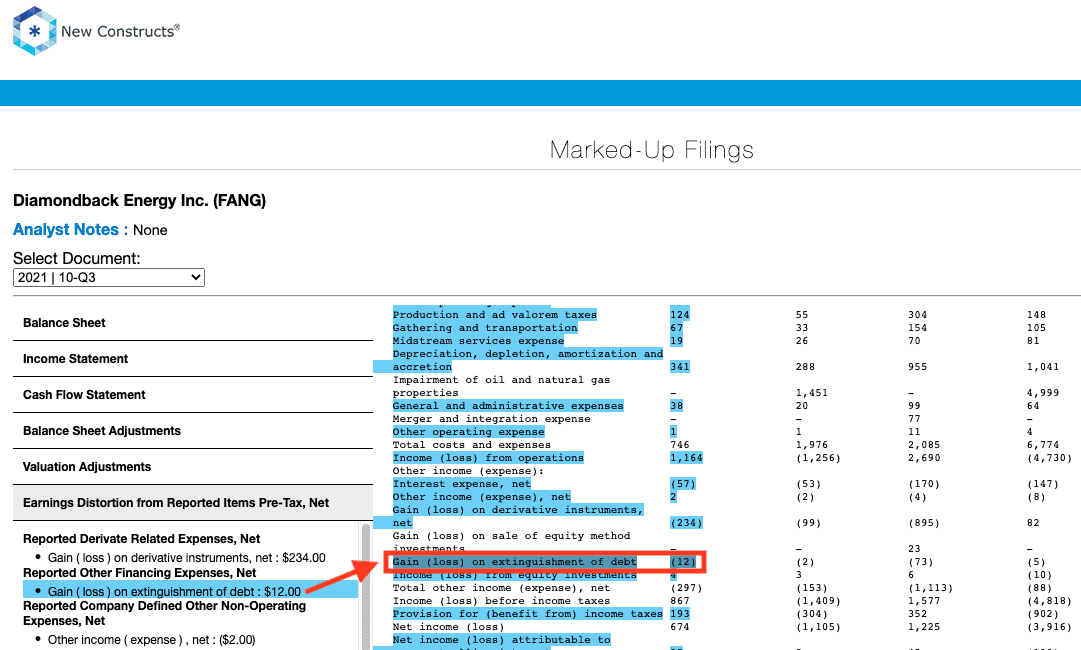Click highlighted value '193' in filing
Screen dimensions: 1081x650
pyautogui.click(x=680, y=614)
